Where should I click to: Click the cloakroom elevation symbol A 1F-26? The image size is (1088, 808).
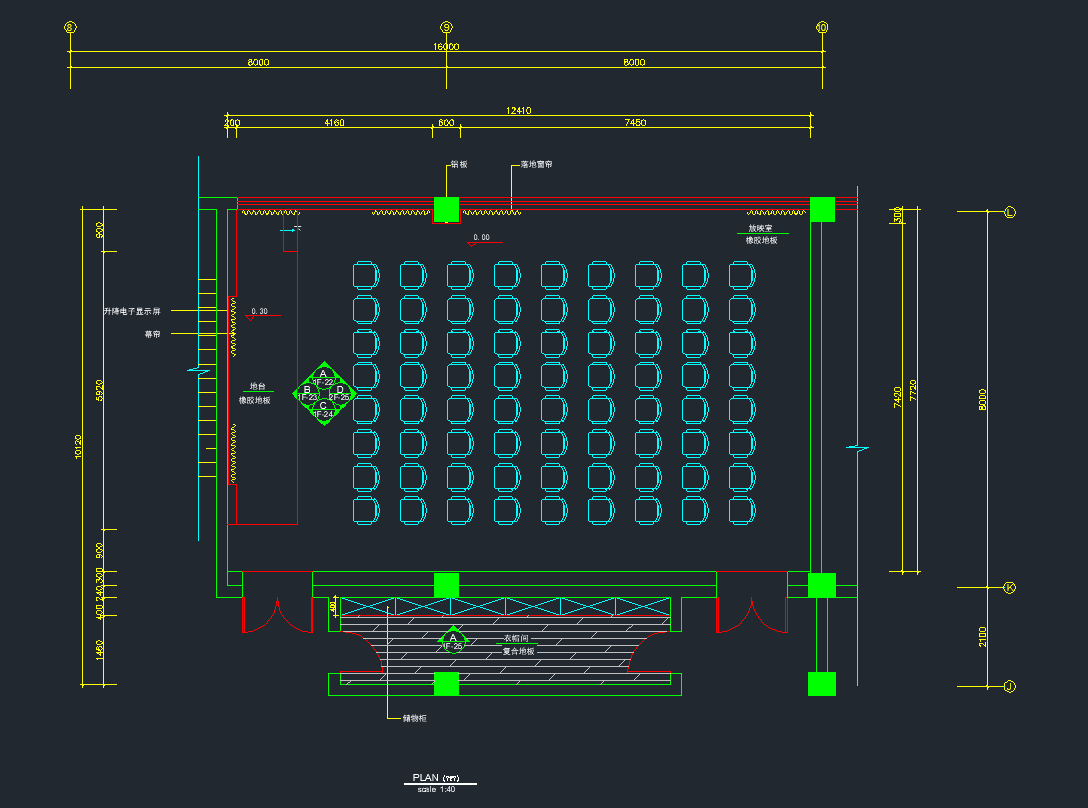pyautogui.click(x=453, y=641)
